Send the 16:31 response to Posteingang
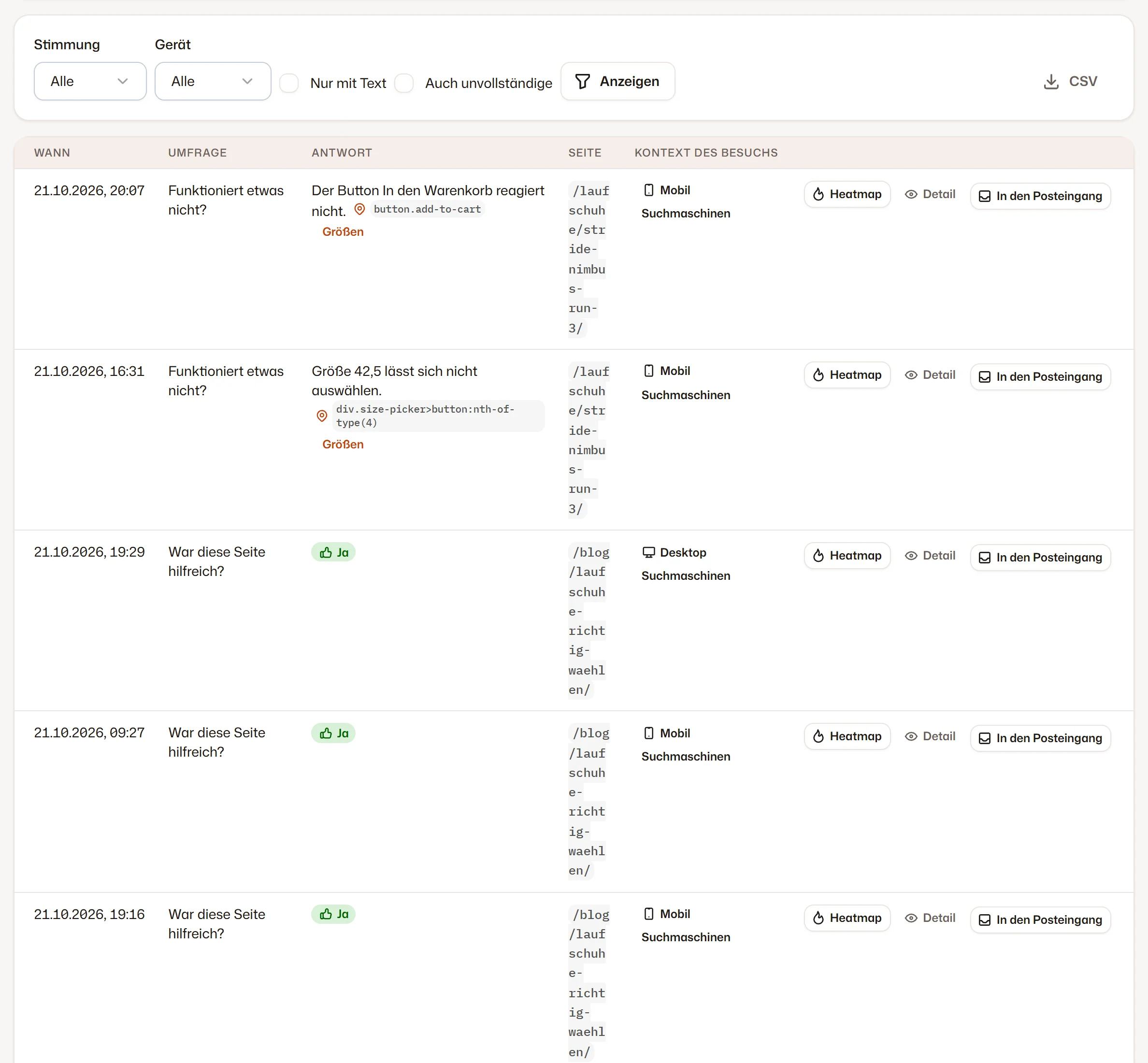The height and width of the screenshot is (1063, 1148). point(1040,377)
